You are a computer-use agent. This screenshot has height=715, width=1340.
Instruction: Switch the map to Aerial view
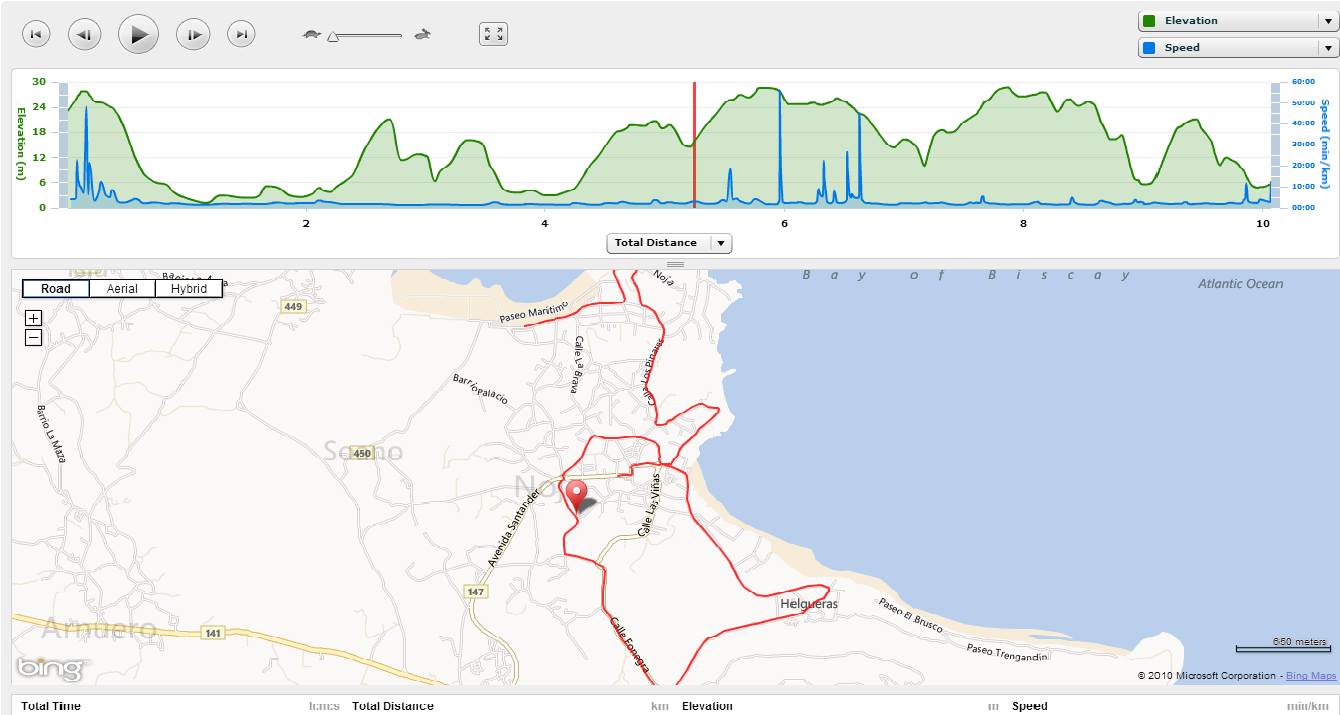[122, 289]
